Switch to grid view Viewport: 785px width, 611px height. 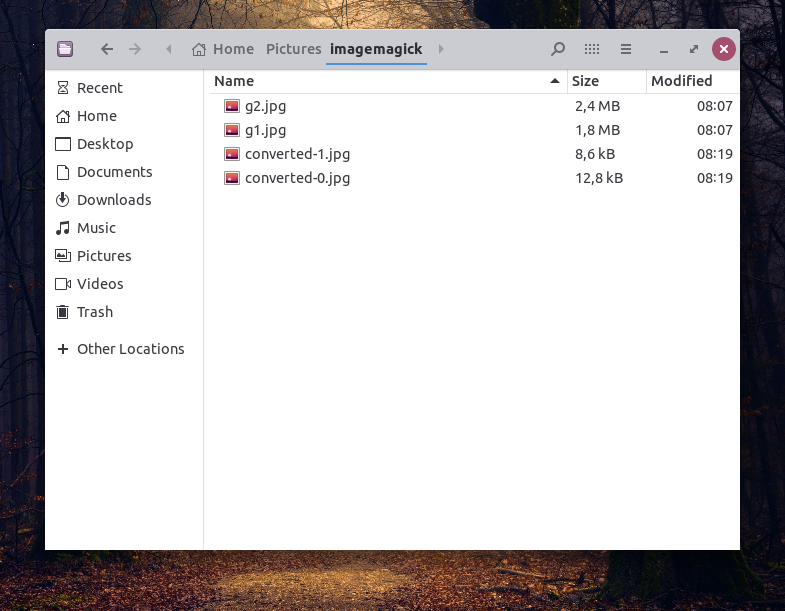(x=592, y=49)
